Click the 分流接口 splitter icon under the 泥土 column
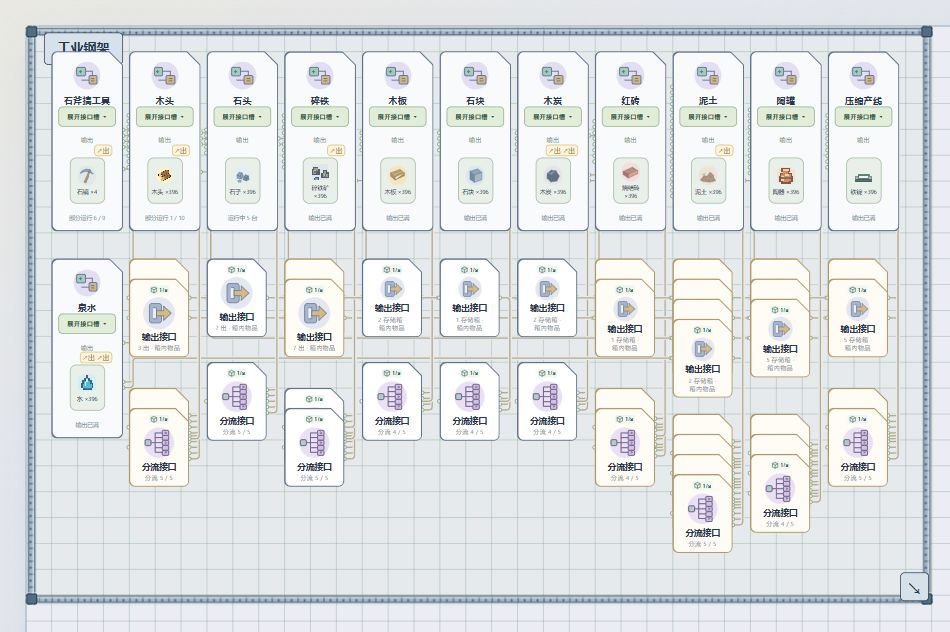950x632 pixels. [702, 510]
